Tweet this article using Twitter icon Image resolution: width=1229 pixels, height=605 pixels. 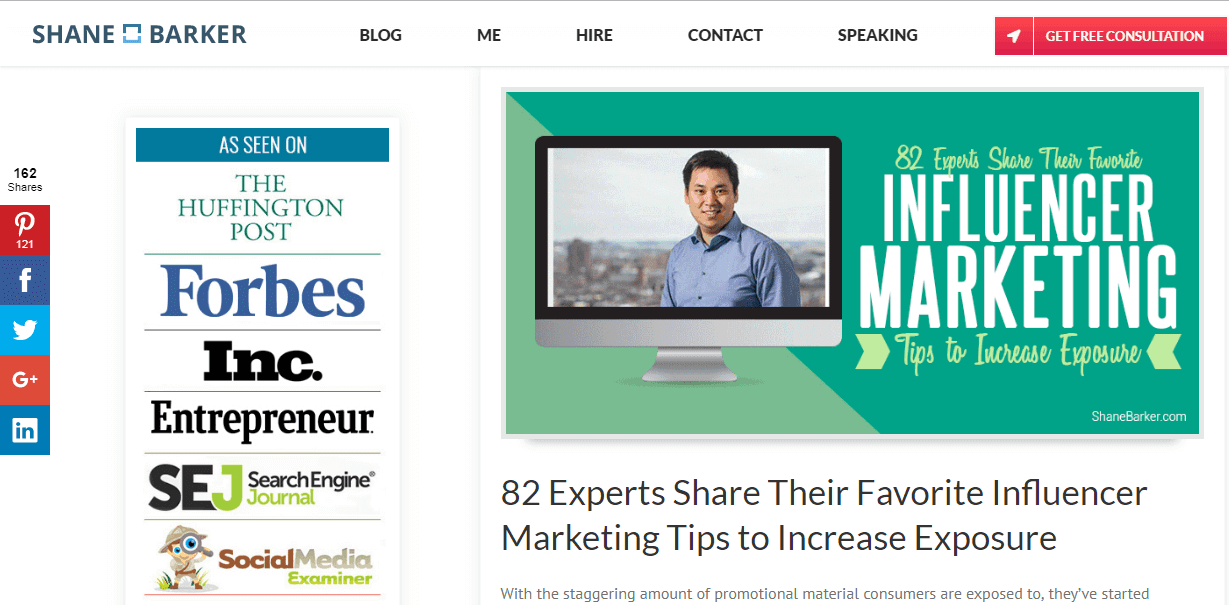[24, 330]
